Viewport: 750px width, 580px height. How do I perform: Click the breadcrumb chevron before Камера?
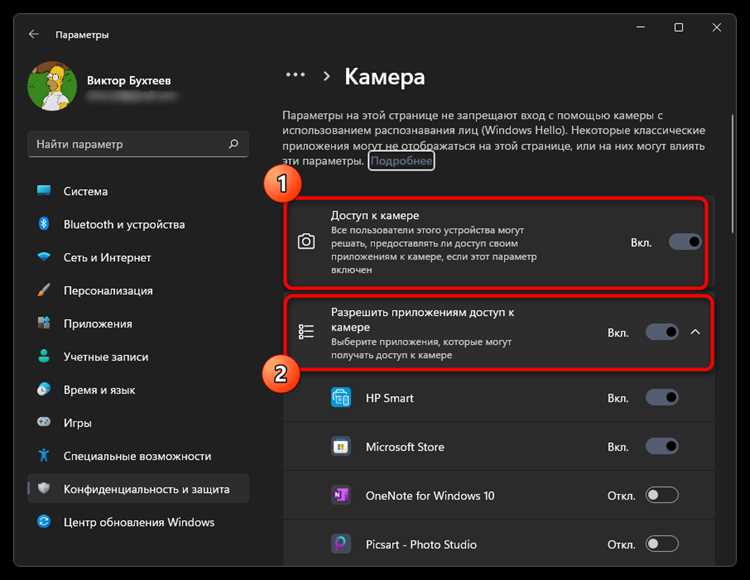pyautogui.click(x=326, y=76)
